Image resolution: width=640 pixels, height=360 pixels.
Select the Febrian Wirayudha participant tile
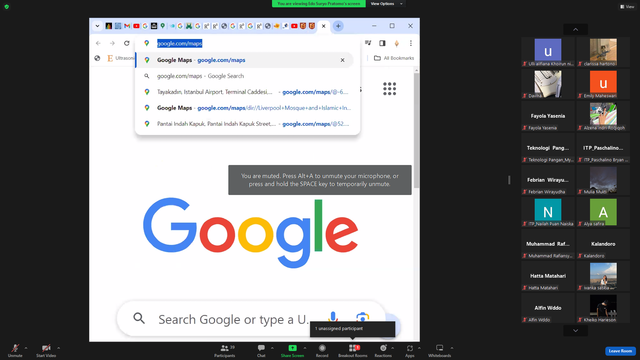548,180
